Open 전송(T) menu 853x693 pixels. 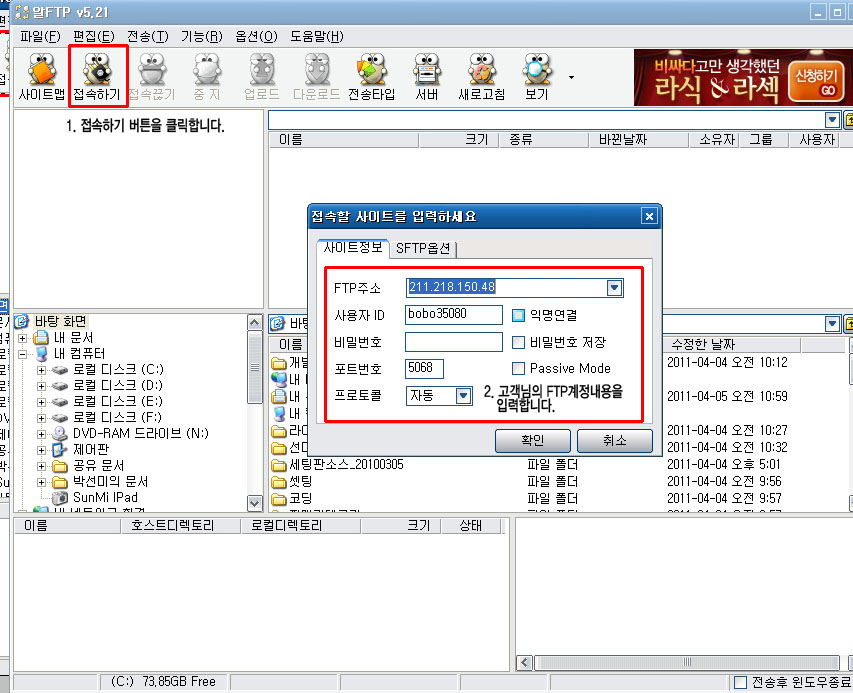147,36
